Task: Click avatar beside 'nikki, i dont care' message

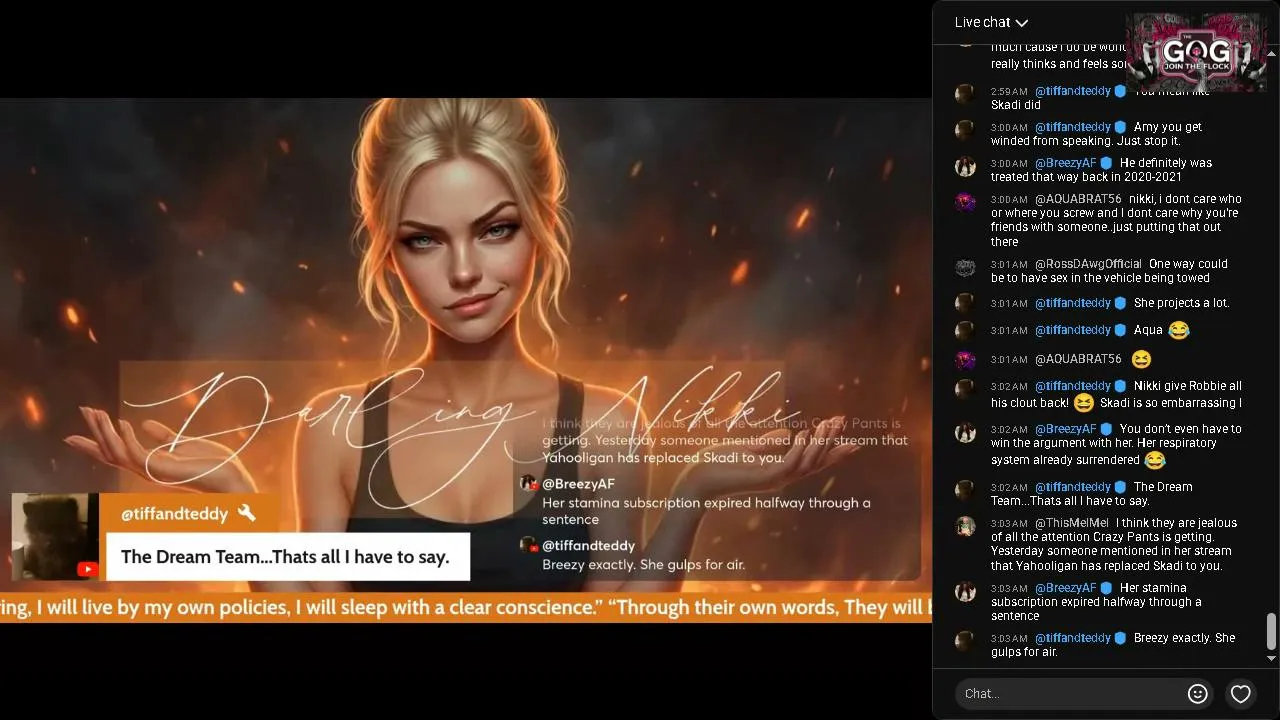Action: click(x=965, y=202)
